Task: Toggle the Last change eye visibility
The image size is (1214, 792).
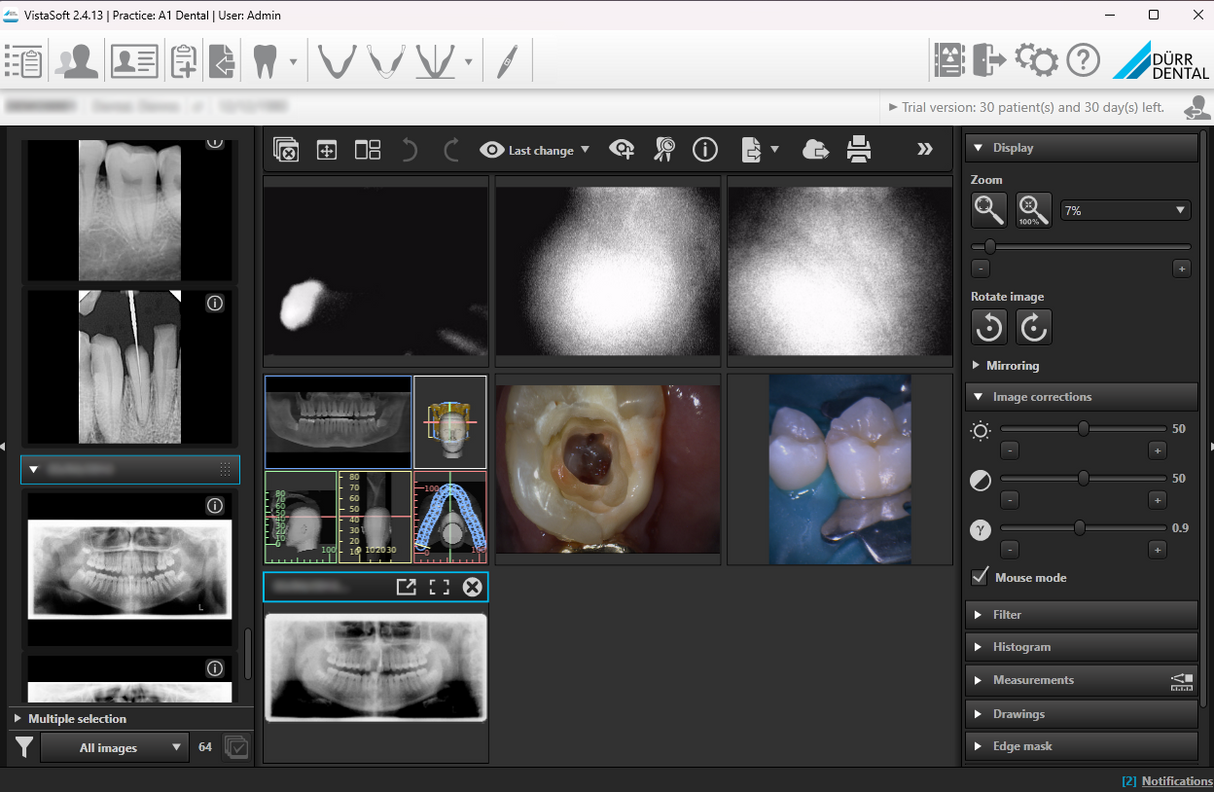Action: [491, 150]
